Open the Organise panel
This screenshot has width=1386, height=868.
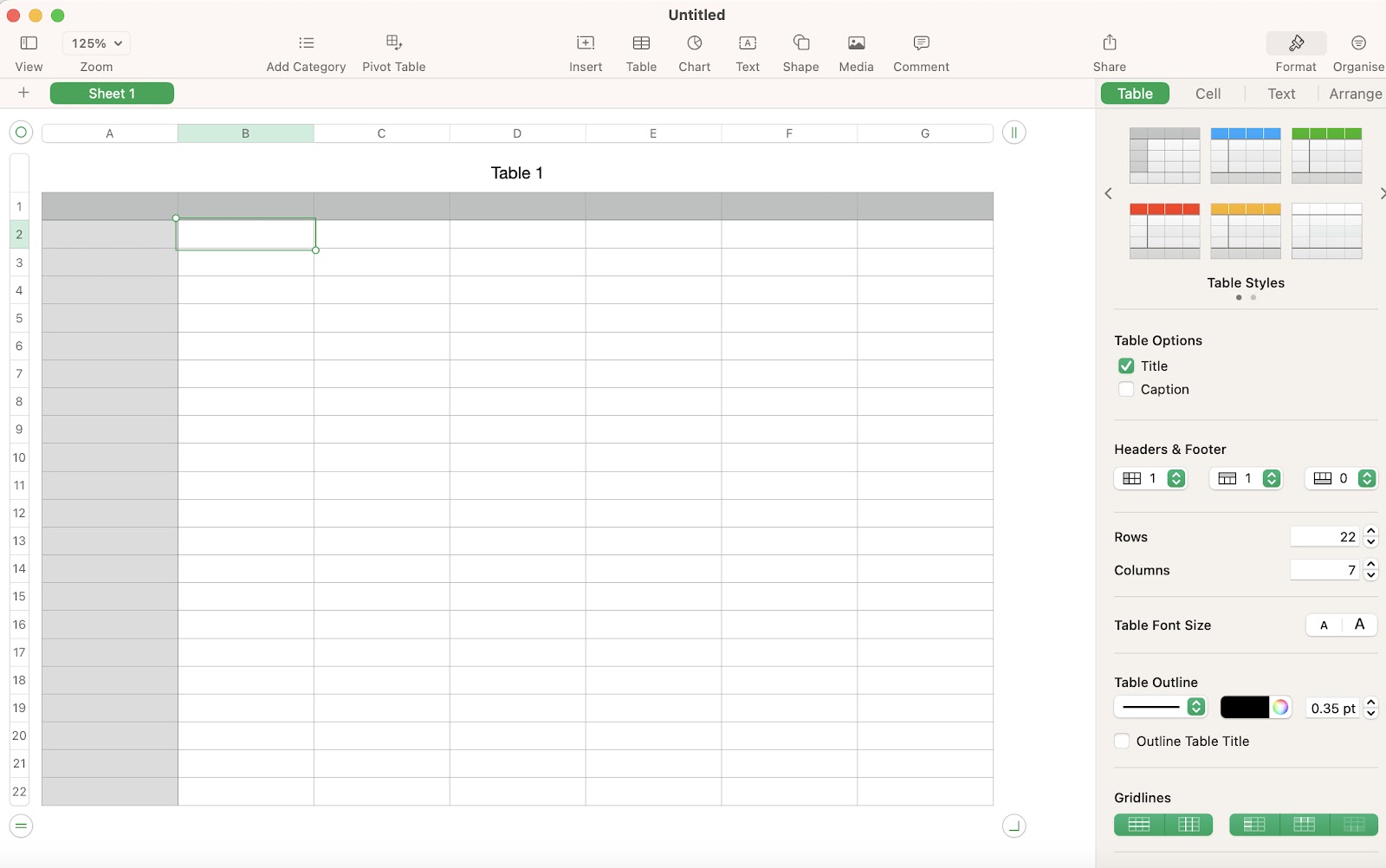(x=1357, y=50)
